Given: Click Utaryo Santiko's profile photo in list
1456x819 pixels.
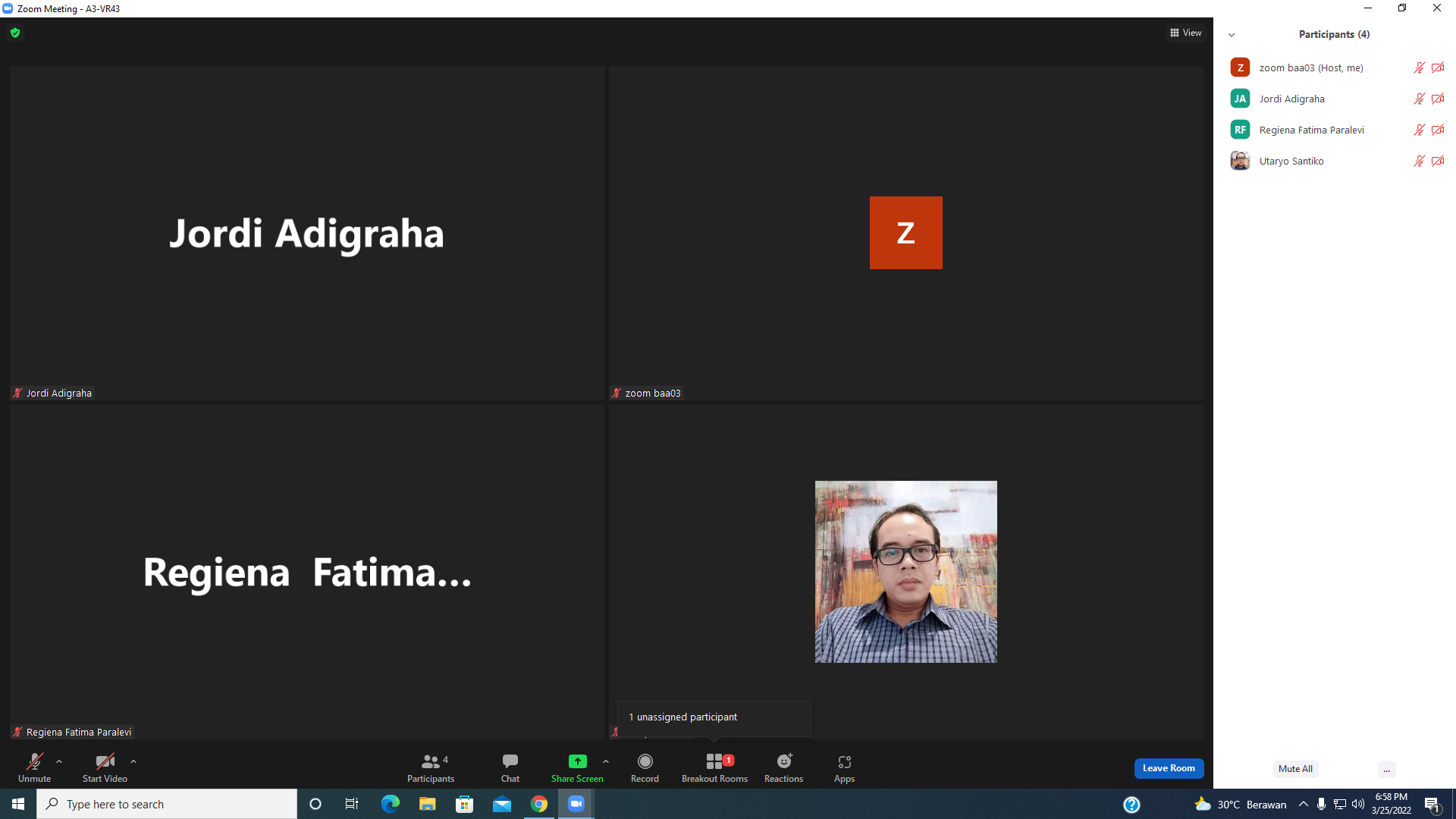Looking at the screenshot, I should 1240,161.
